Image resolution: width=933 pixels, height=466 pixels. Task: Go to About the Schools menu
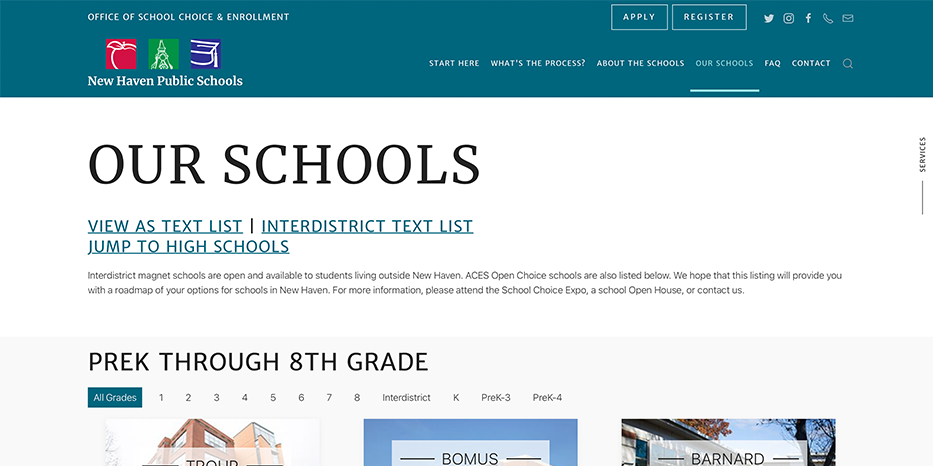(x=640, y=64)
